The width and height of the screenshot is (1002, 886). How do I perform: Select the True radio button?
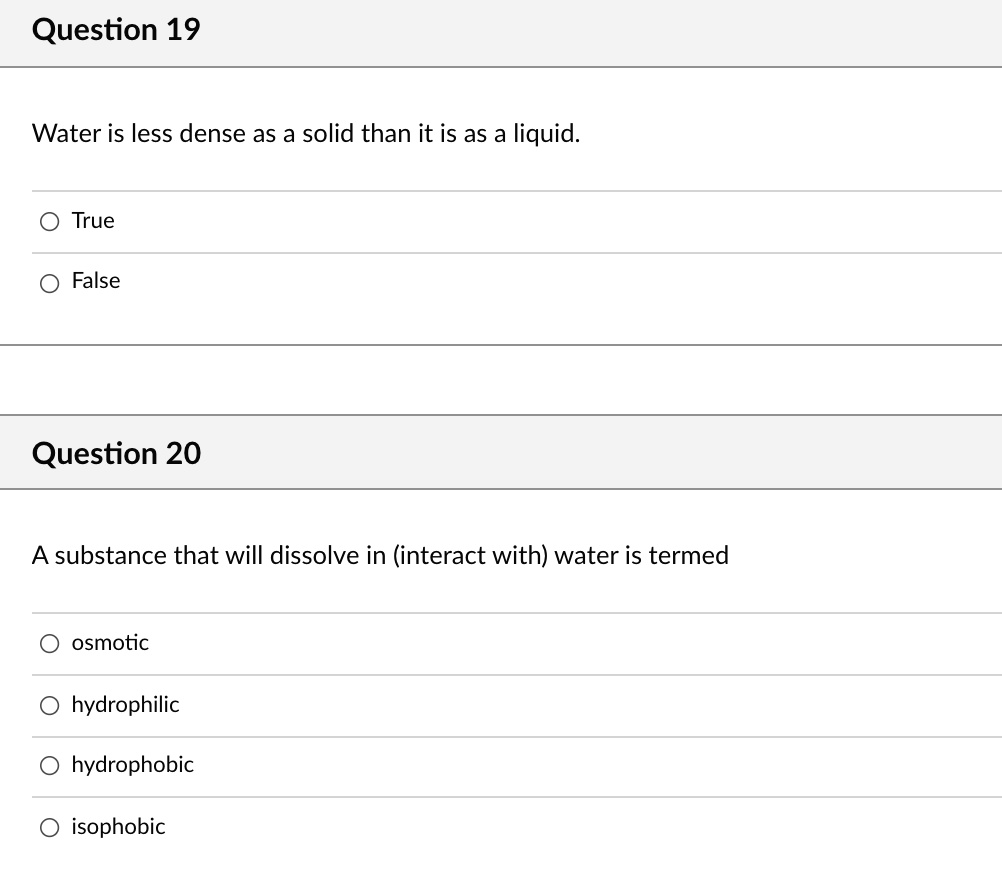[x=49, y=221]
